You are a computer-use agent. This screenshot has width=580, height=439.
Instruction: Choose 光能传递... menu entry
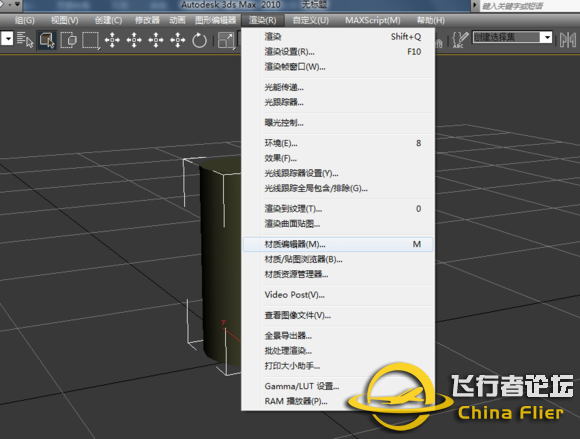338,88
